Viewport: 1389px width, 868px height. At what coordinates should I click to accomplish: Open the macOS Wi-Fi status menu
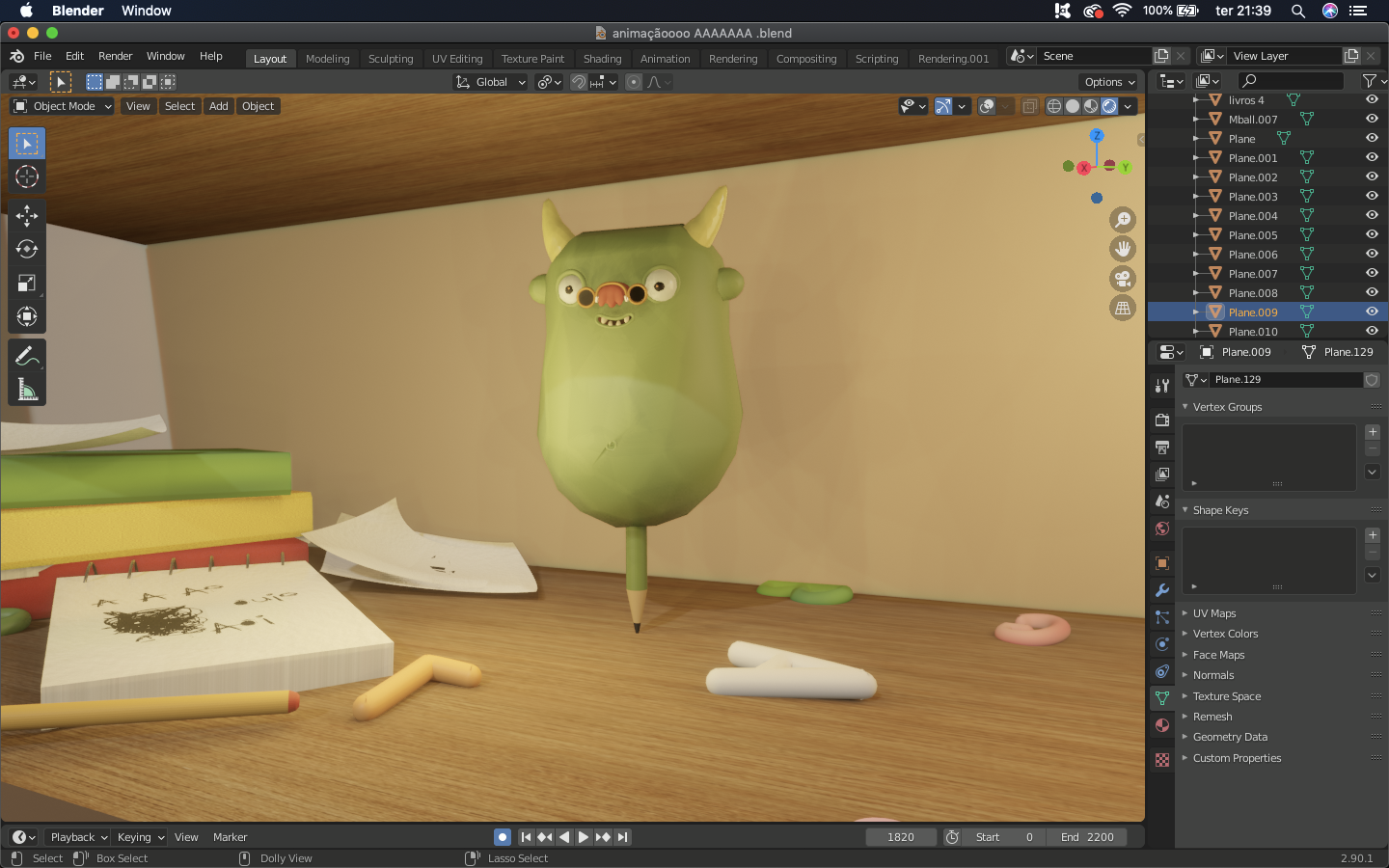point(1122,11)
